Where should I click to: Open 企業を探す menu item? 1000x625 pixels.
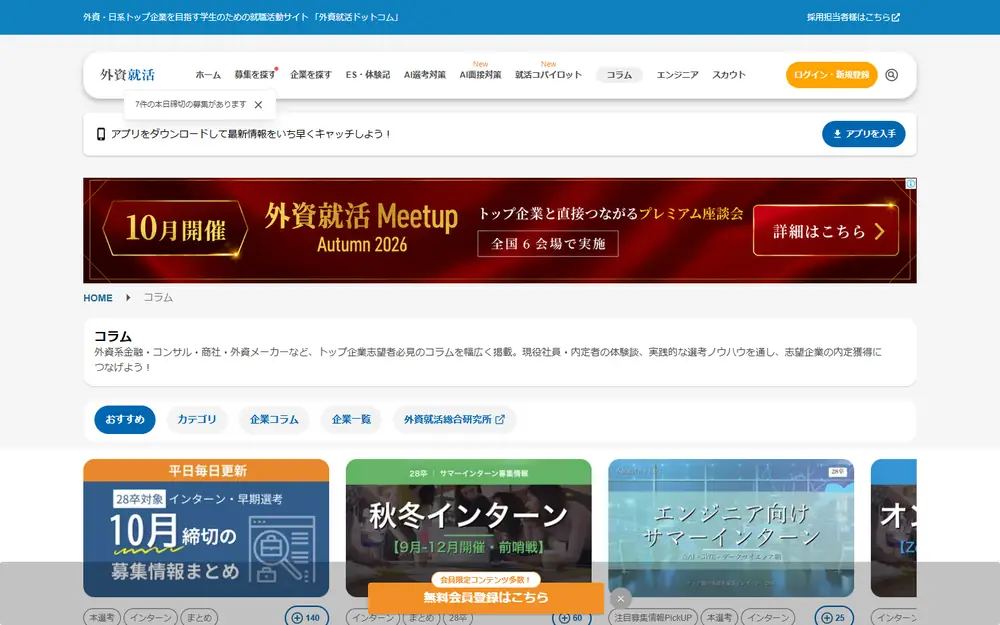coord(311,75)
